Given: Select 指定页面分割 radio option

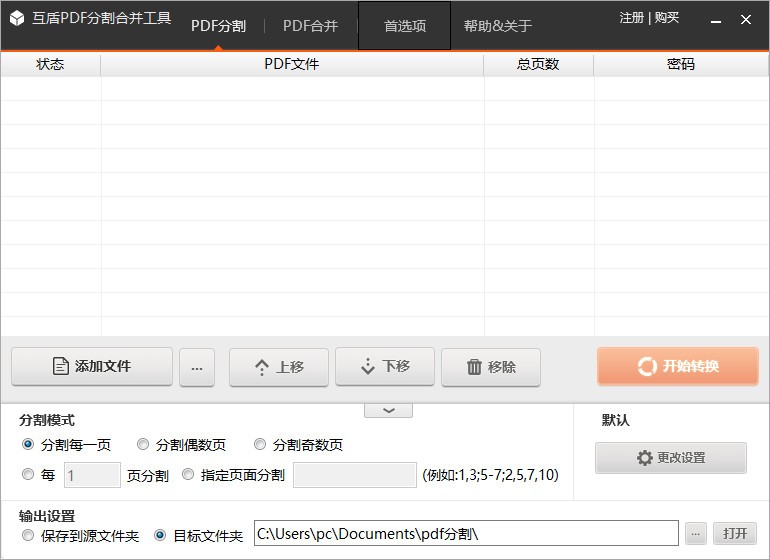Looking at the screenshot, I should pos(188,475).
